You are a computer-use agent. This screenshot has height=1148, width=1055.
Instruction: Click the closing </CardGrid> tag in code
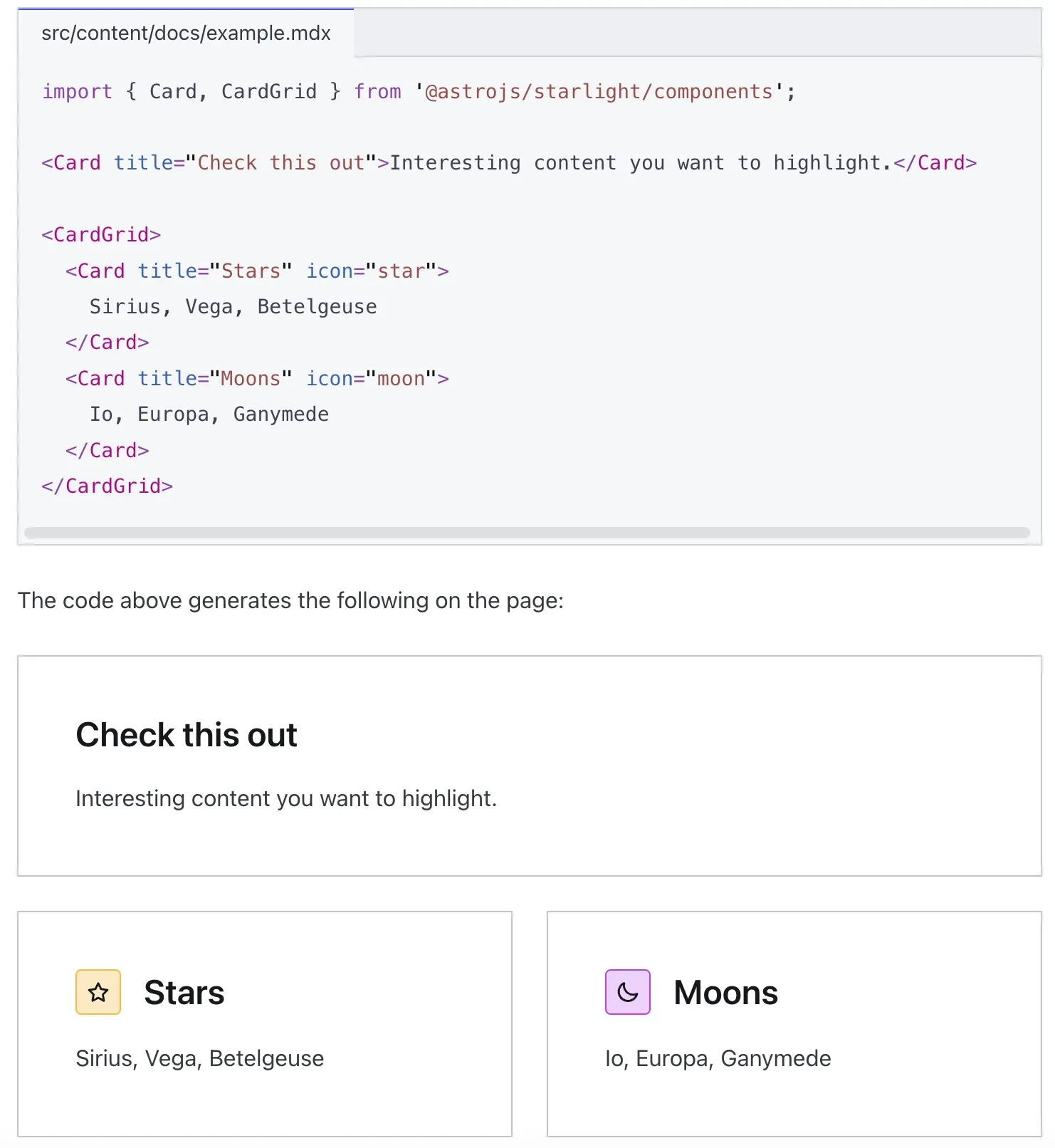tap(107, 486)
